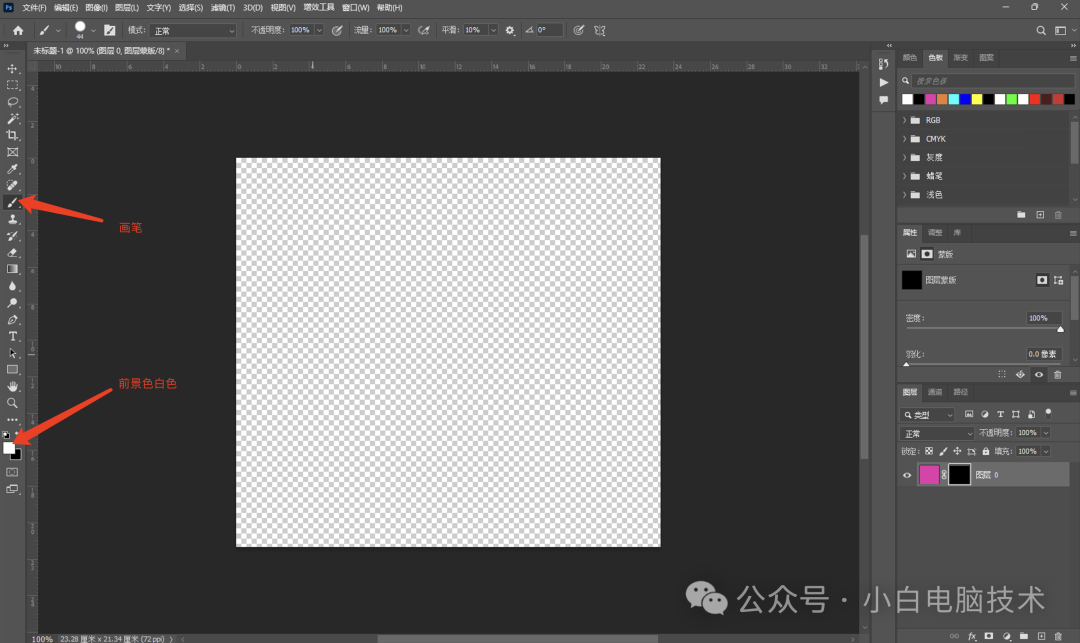The image size is (1080, 643).
Task: Open the 流量 flow dropdown arrow
Action: click(406, 30)
